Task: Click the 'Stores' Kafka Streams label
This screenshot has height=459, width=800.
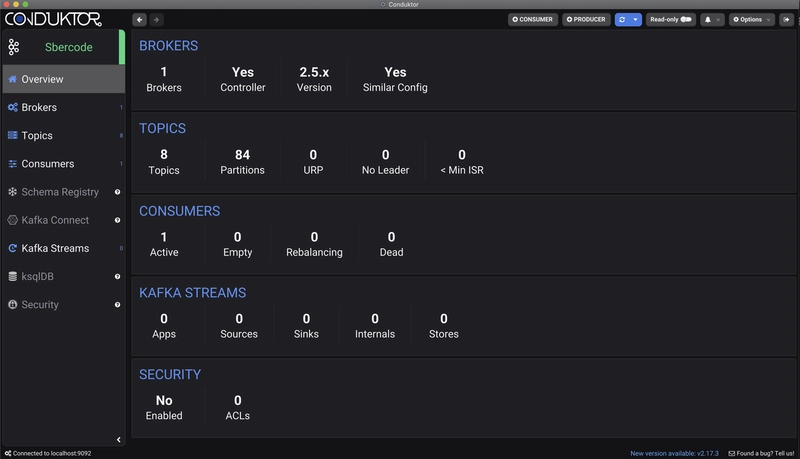Action: [x=443, y=334]
